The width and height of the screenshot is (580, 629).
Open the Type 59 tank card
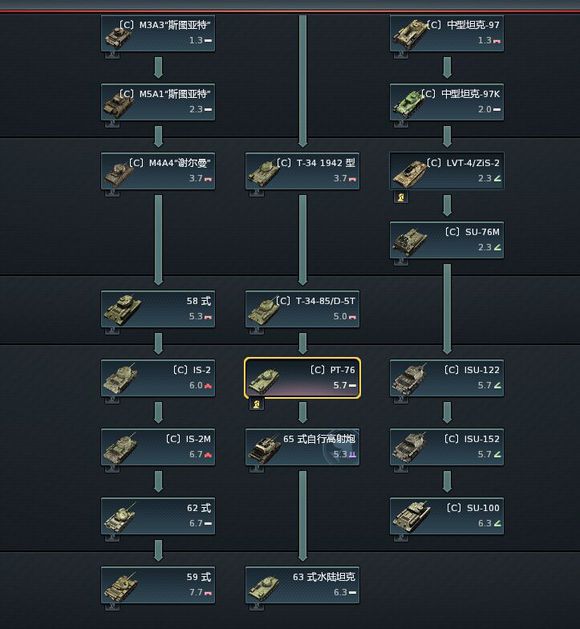158,585
